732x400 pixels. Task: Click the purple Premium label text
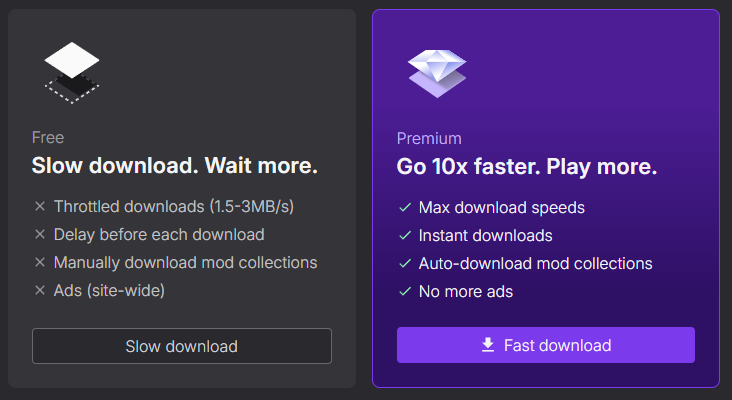pyautogui.click(x=429, y=139)
